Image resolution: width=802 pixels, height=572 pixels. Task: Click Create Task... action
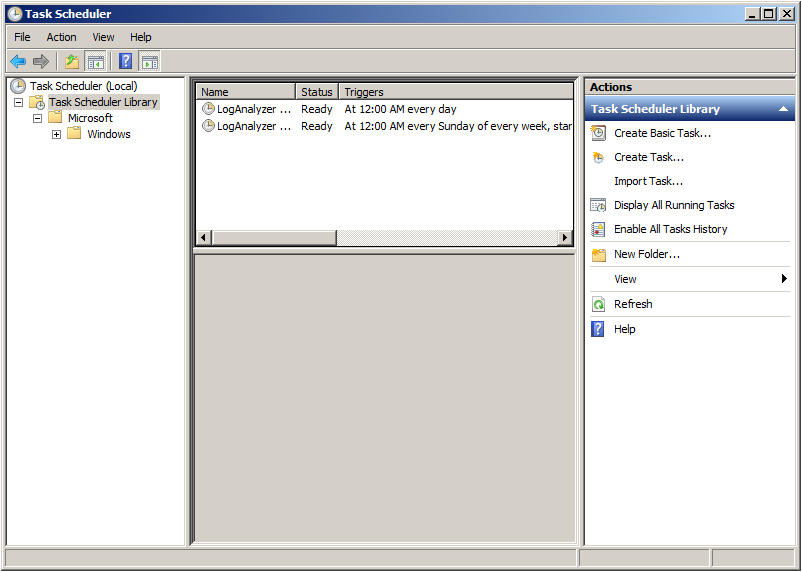click(x=649, y=157)
